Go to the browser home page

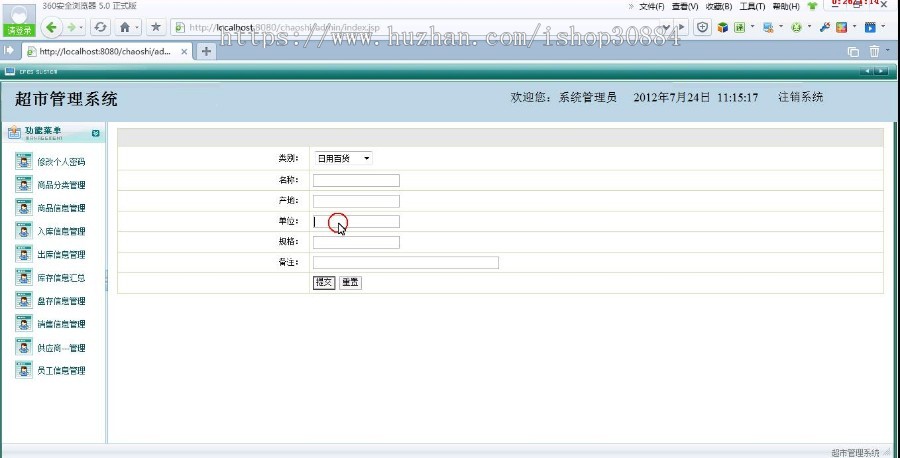click(x=126, y=27)
